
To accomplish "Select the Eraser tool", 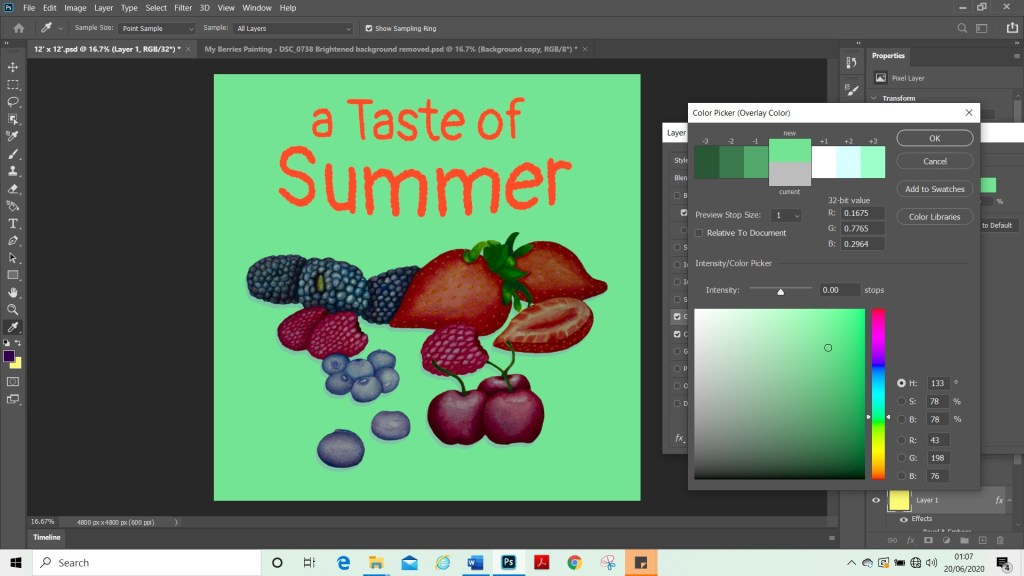I will click(12, 189).
